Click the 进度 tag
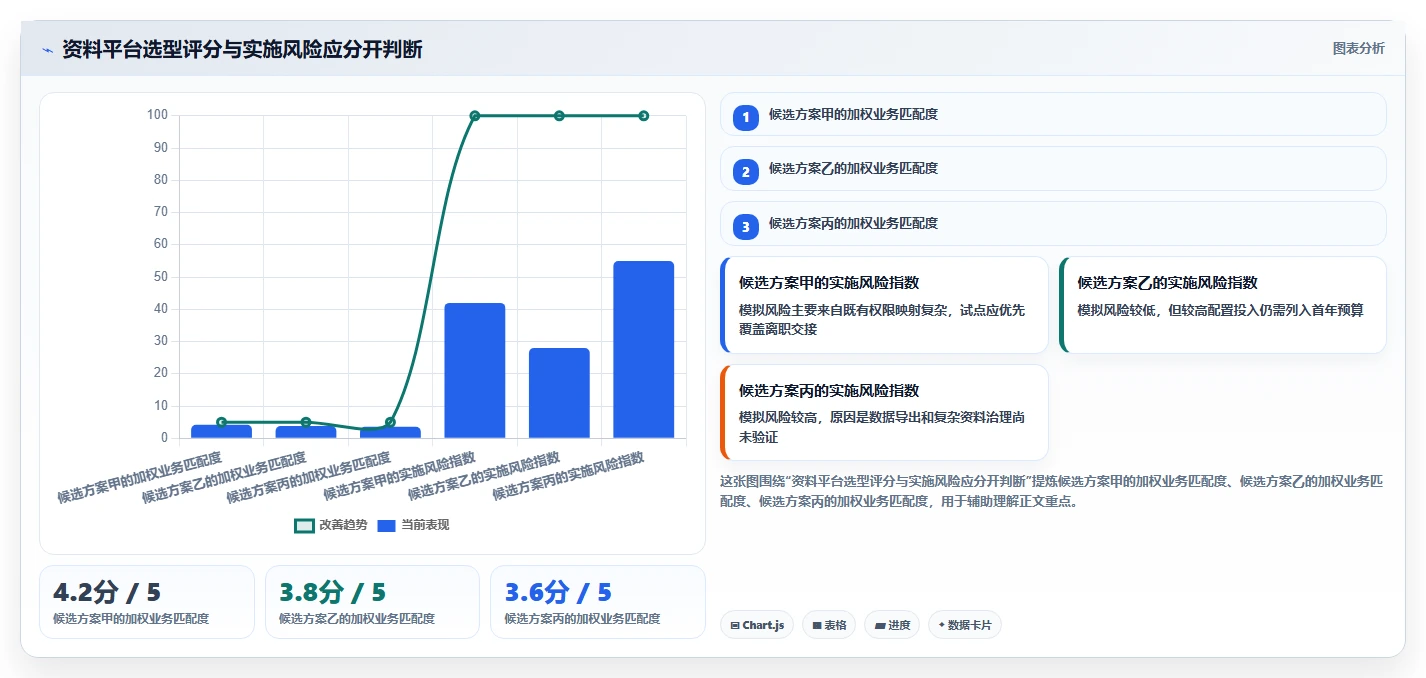The height and width of the screenshot is (678, 1426). tap(892, 625)
